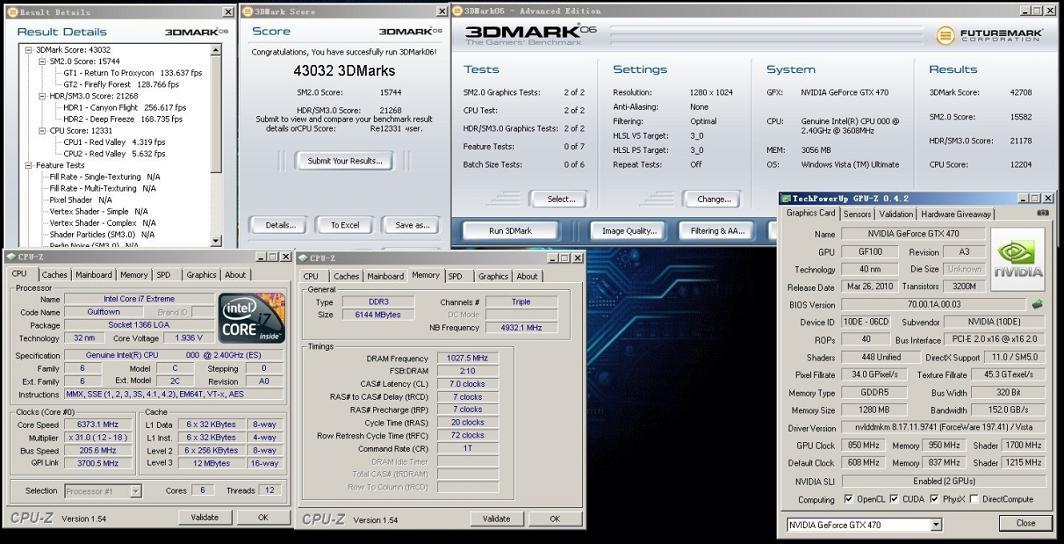Toggle the CUDA checkbox in GPU-Z
This screenshot has width=1064, height=544.
click(x=894, y=499)
